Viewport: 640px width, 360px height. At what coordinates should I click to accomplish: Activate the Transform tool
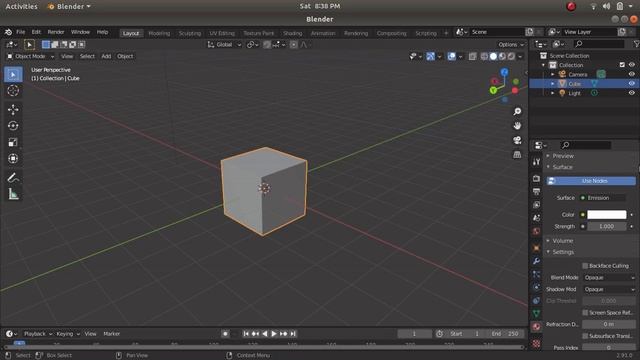(13, 158)
